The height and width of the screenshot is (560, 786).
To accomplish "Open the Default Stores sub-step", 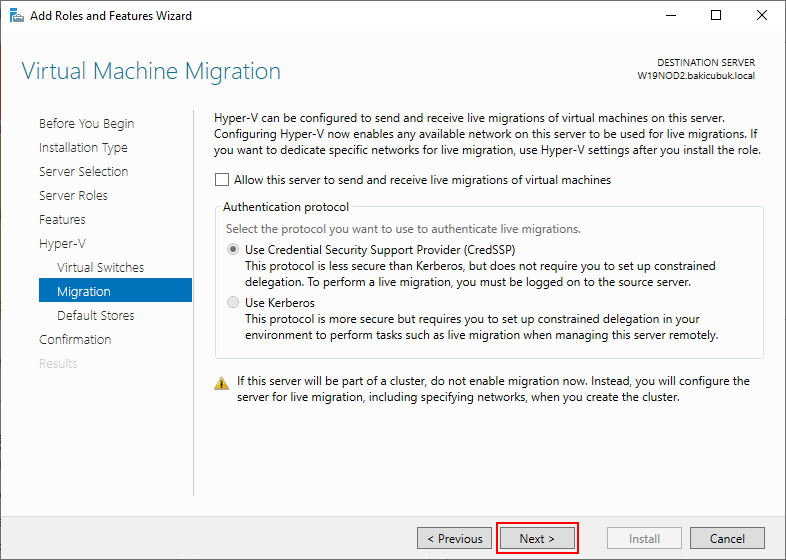I will [96, 315].
